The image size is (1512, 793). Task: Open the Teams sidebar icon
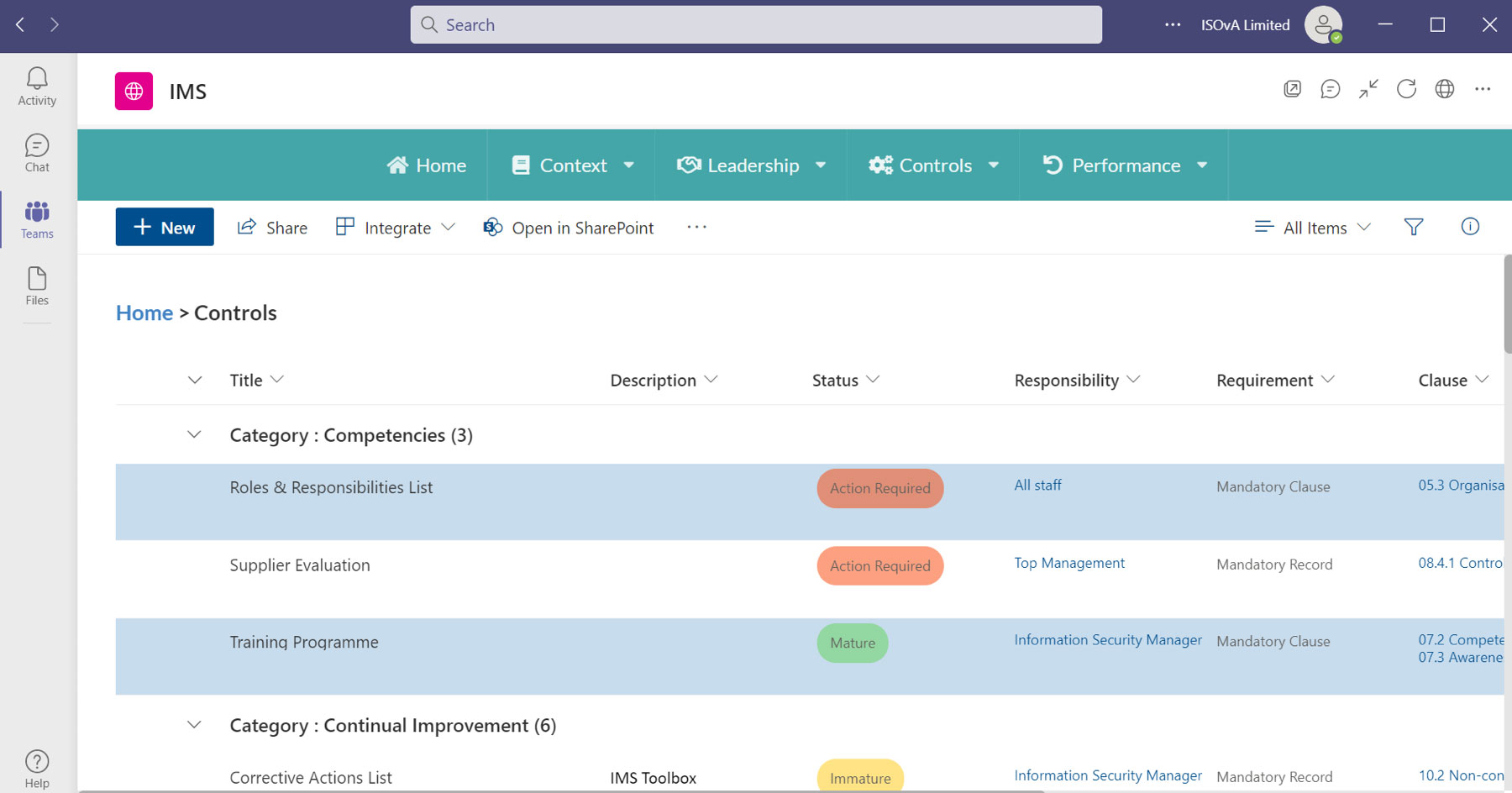pos(36,218)
